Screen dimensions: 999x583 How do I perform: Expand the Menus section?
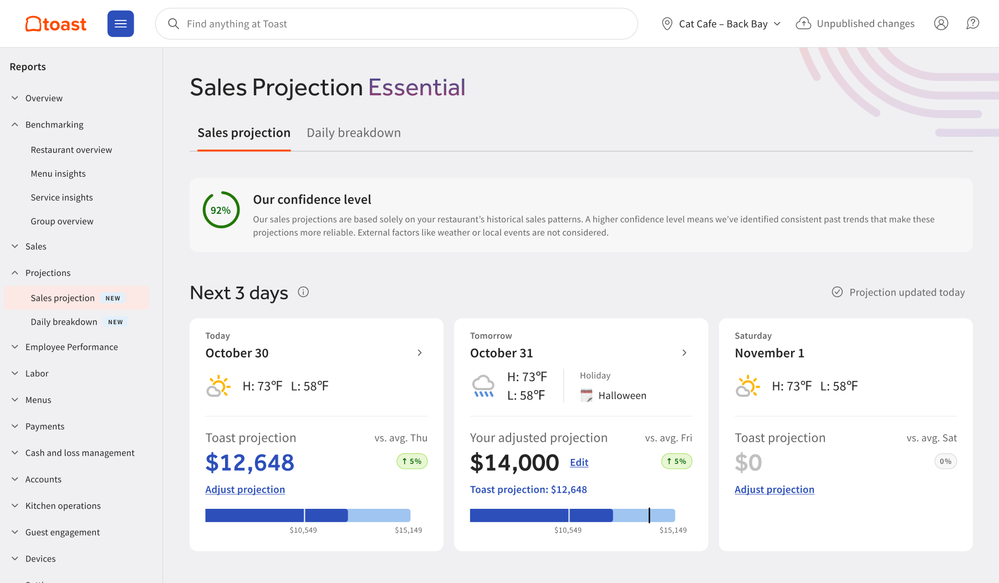31,400
